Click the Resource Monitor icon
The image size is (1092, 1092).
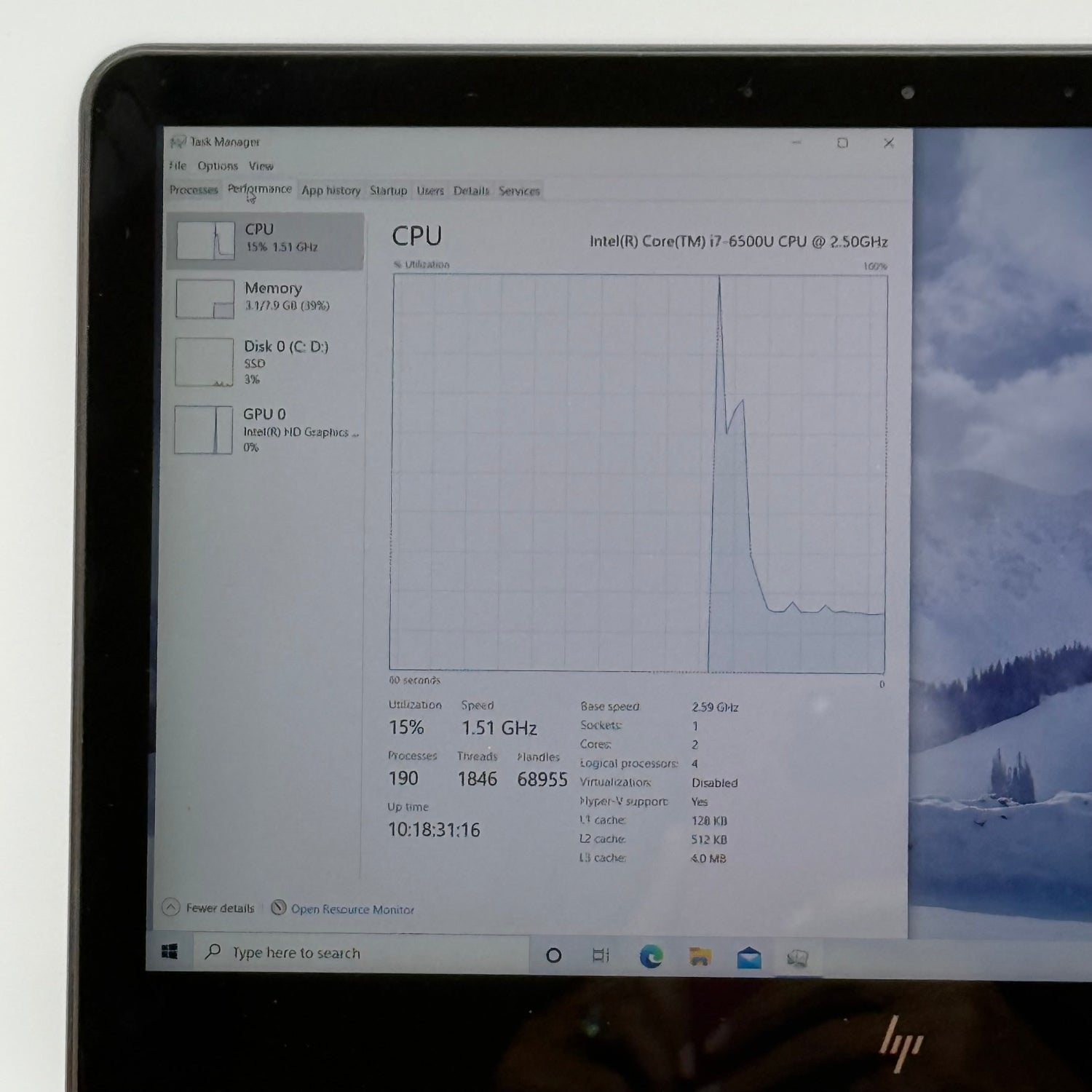pyautogui.click(x=278, y=908)
